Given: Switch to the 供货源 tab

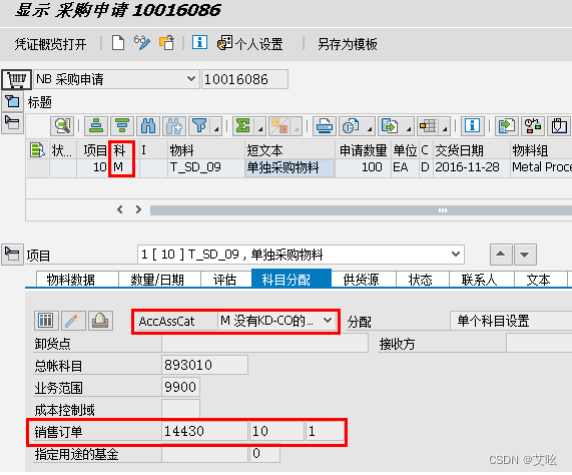Looking at the screenshot, I should pyautogui.click(x=364, y=279).
